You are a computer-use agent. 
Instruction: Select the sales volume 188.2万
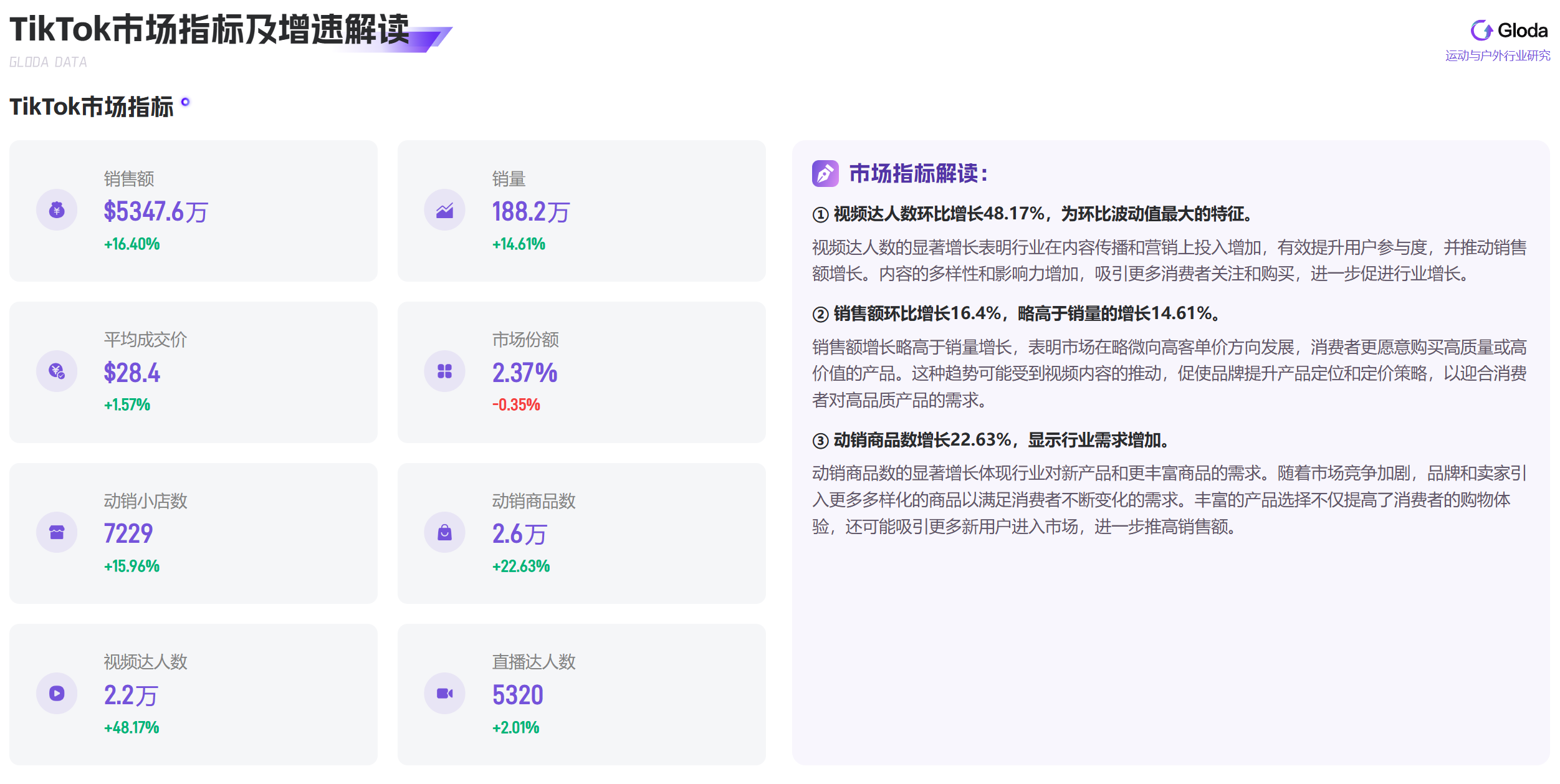(531, 212)
